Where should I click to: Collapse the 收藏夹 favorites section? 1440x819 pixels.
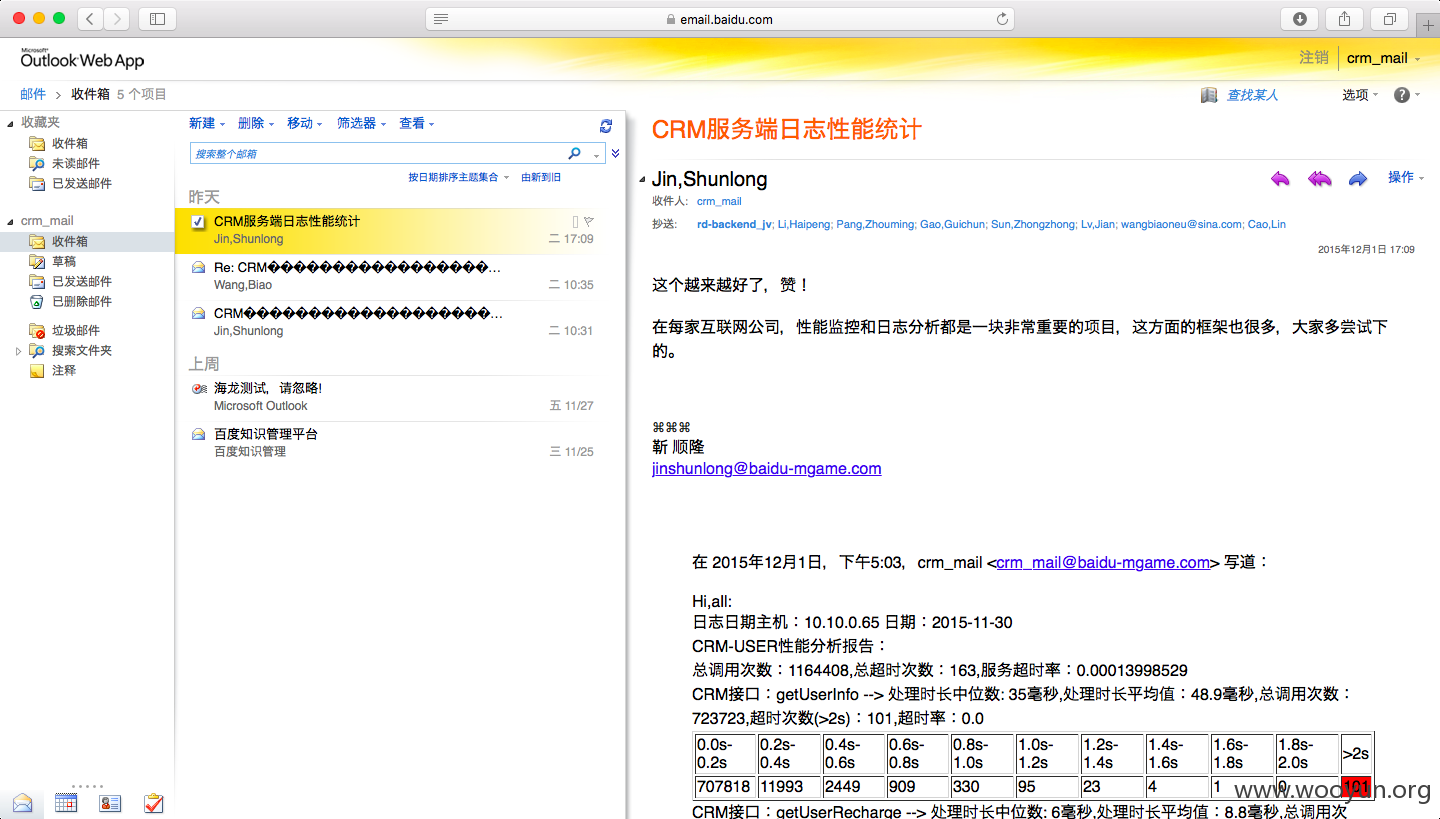[11, 123]
